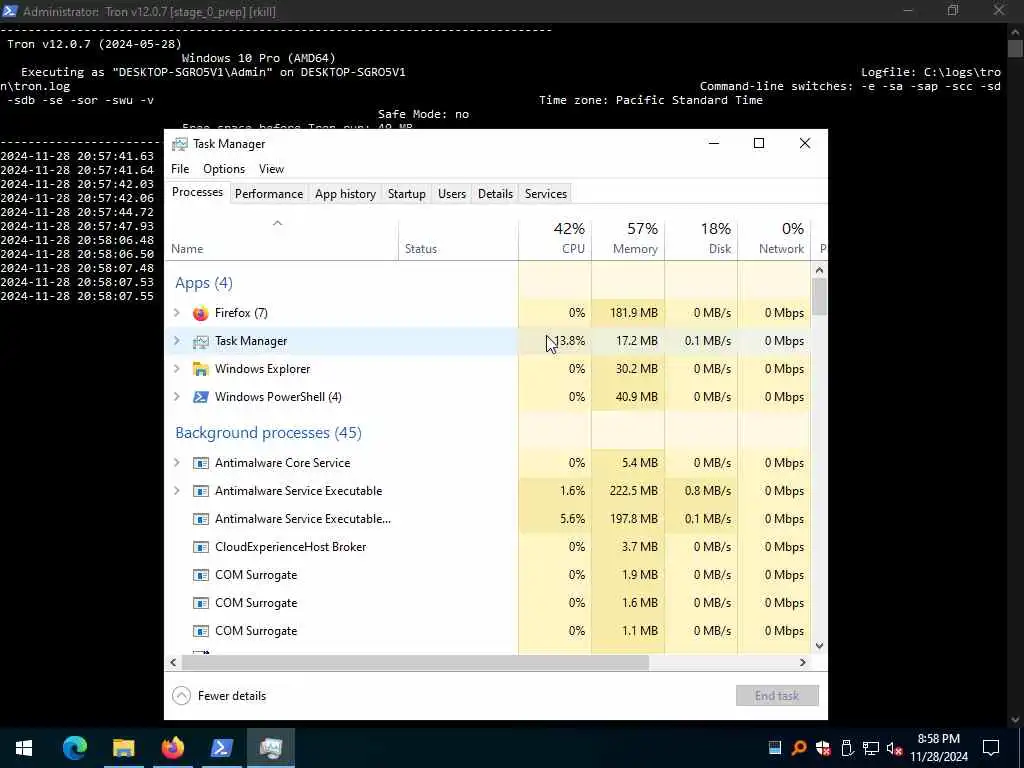Expand the Windows Explorer entry
This screenshot has height=768, width=1024.
click(176, 369)
